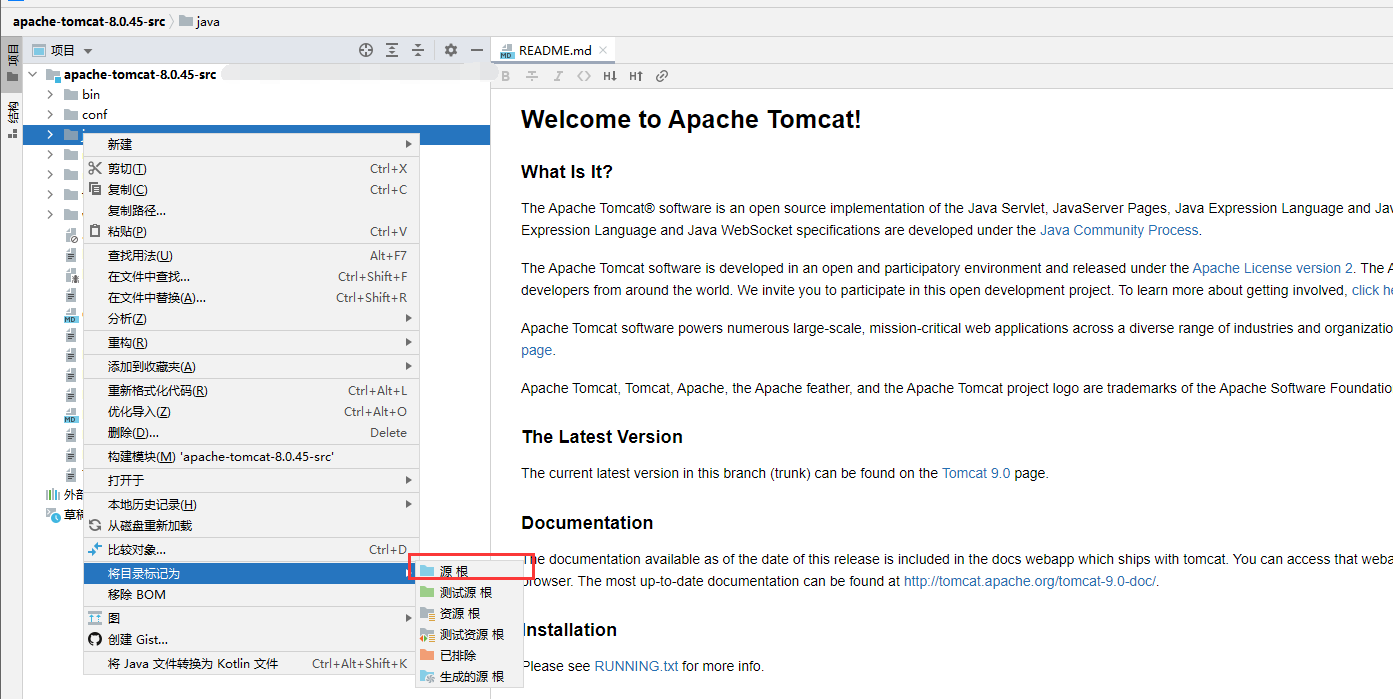
Task: Click the Collapse All icon in project toolbar
Action: coord(418,50)
